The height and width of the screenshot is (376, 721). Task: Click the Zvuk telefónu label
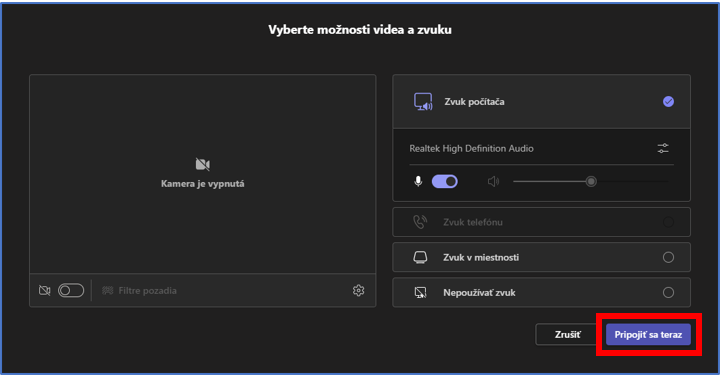point(473,222)
